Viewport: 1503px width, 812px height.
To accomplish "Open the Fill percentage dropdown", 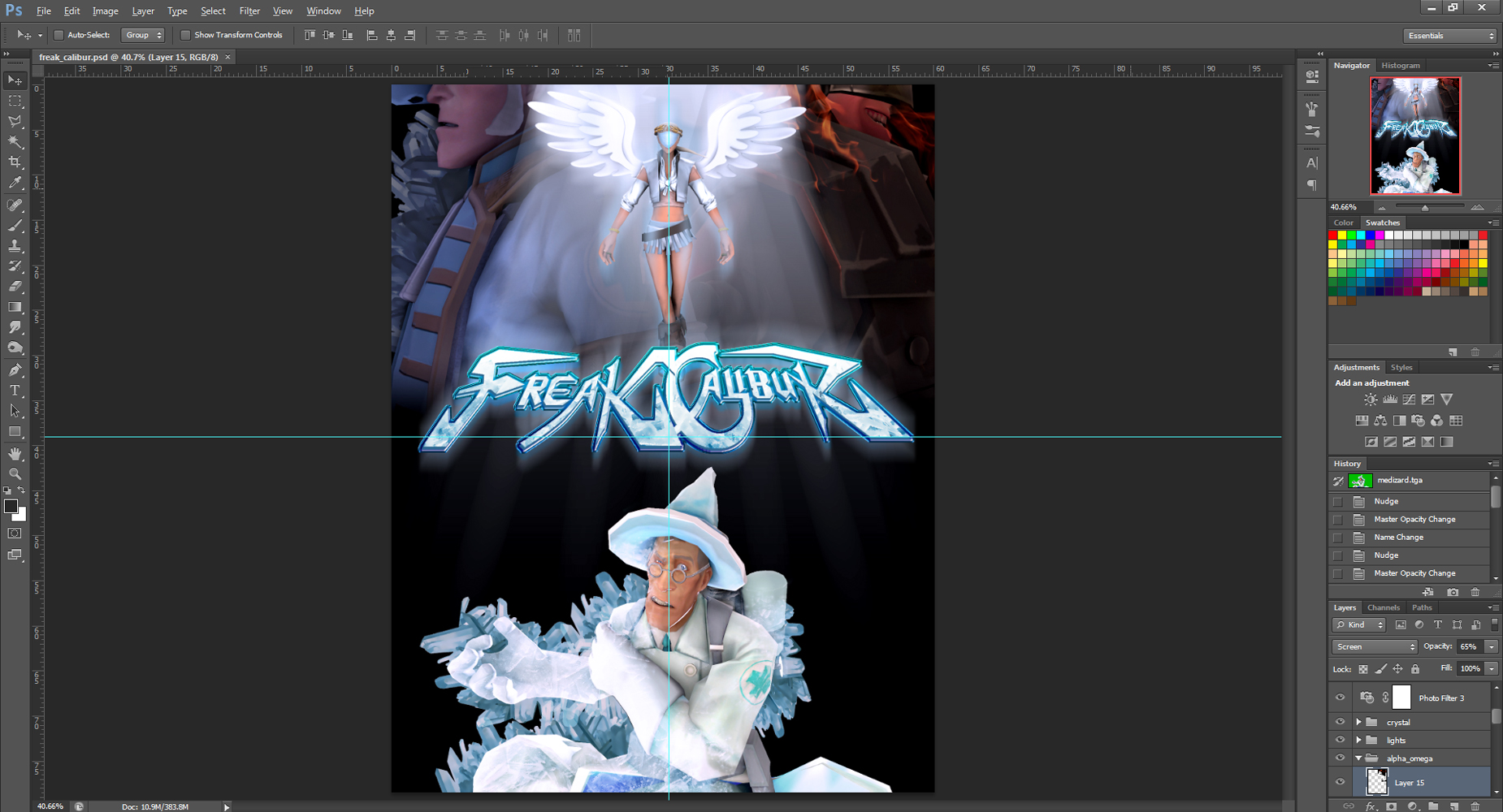I will [1492, 668].
